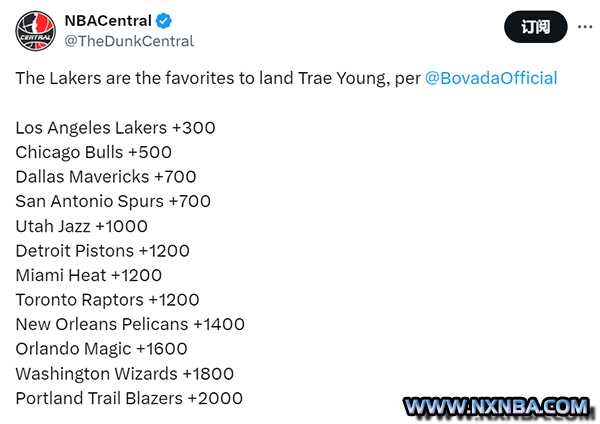
Task: Select the Miami Heat +1200 line
Action: pos(89,275)
